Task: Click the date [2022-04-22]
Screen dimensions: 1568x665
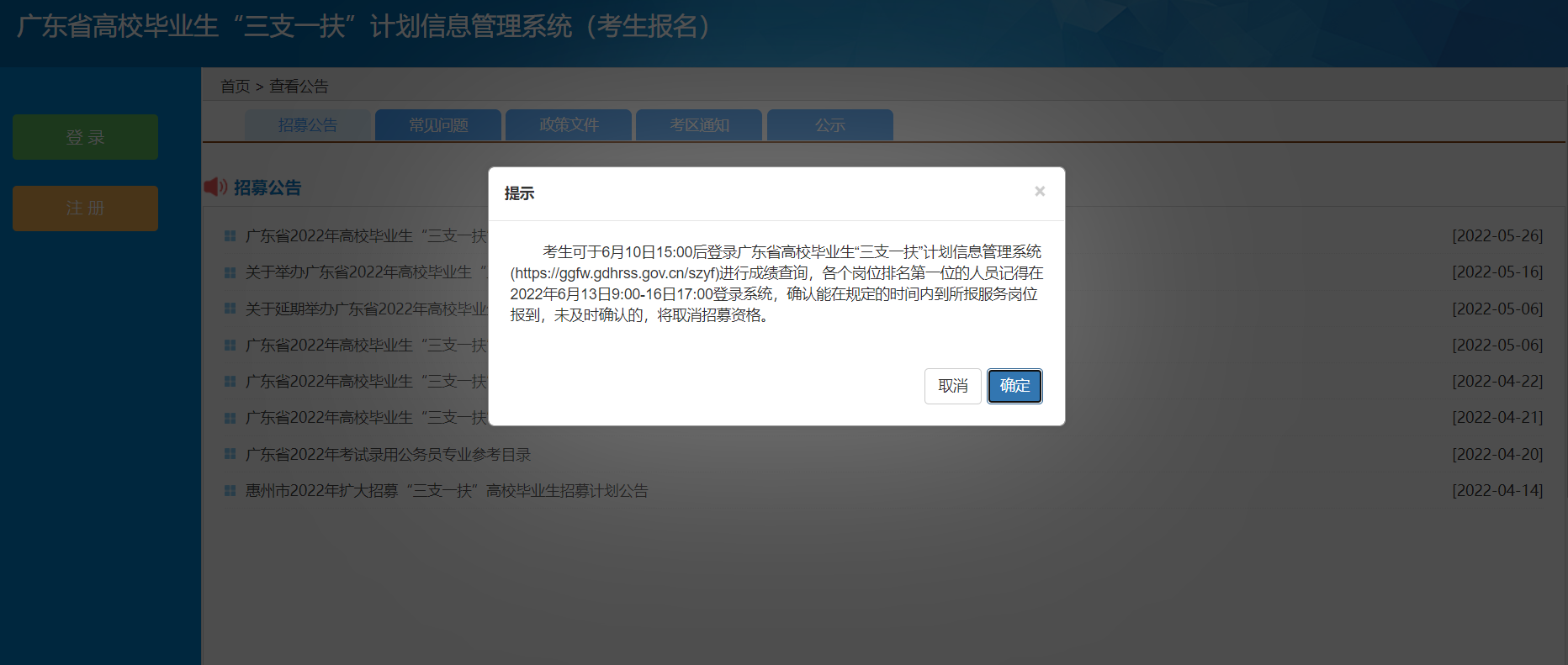Action: [x=1497, y=382]
